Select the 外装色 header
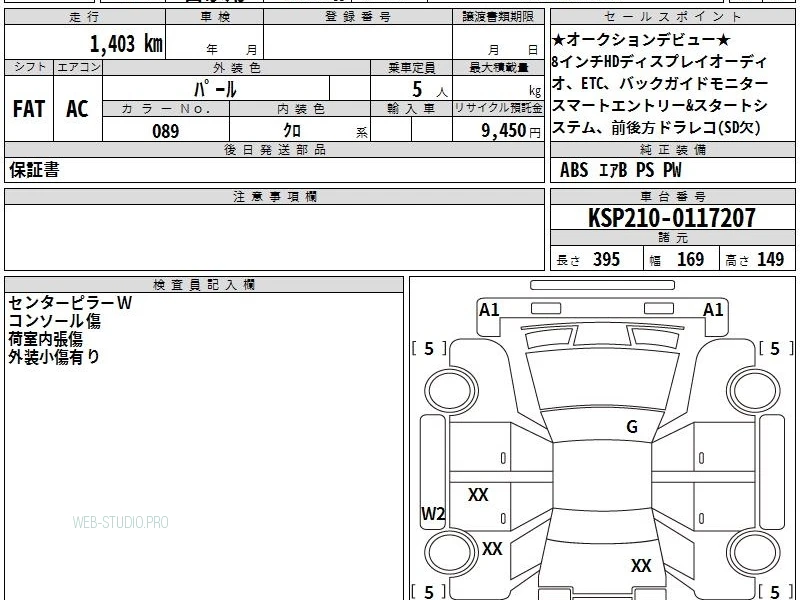Image resolution: width=800 pixels, height=600 pixels. 237,68
